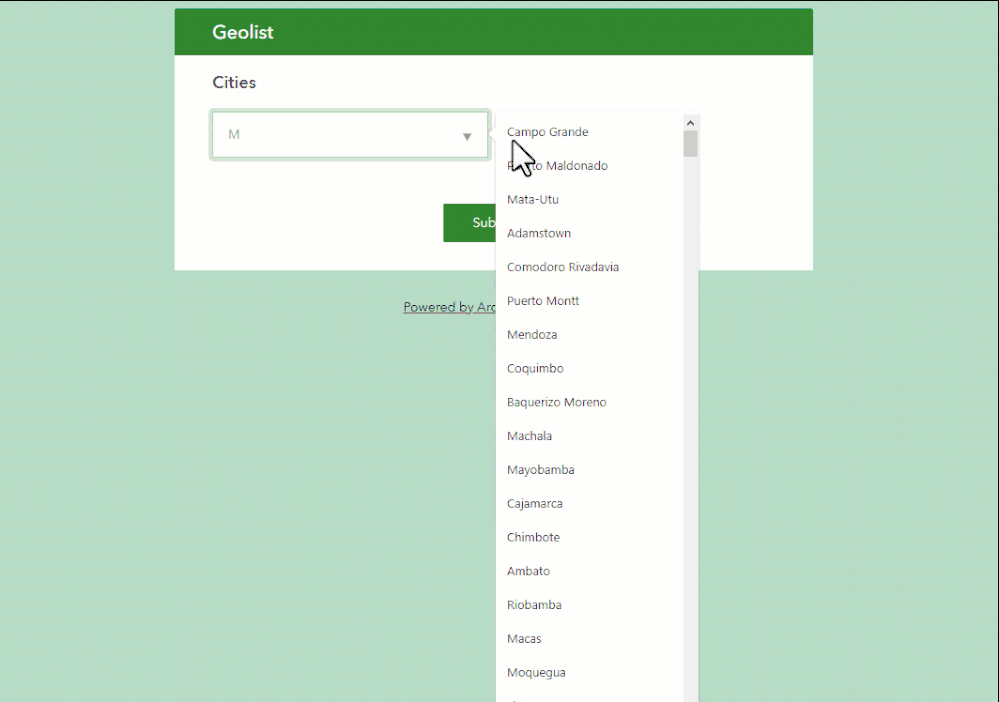This screenshot has width=999, height=702.
Task: Open the Cities dropdown arrow
Action: [x=466, y=135]
